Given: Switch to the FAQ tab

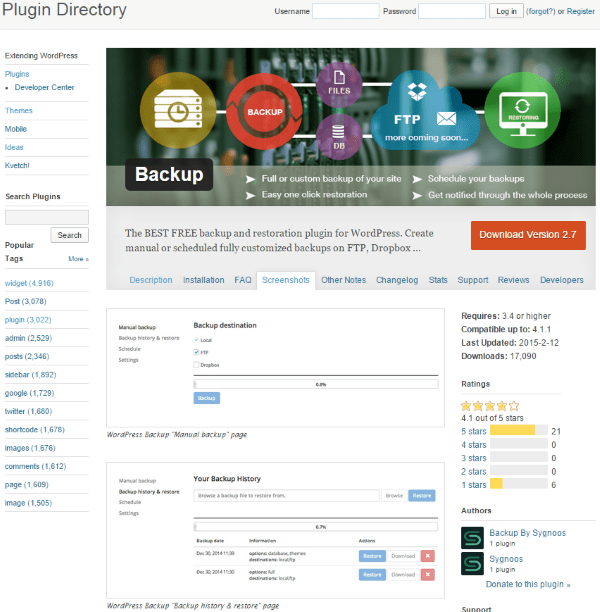Looking at the screenshot, I should click(243, 280).
